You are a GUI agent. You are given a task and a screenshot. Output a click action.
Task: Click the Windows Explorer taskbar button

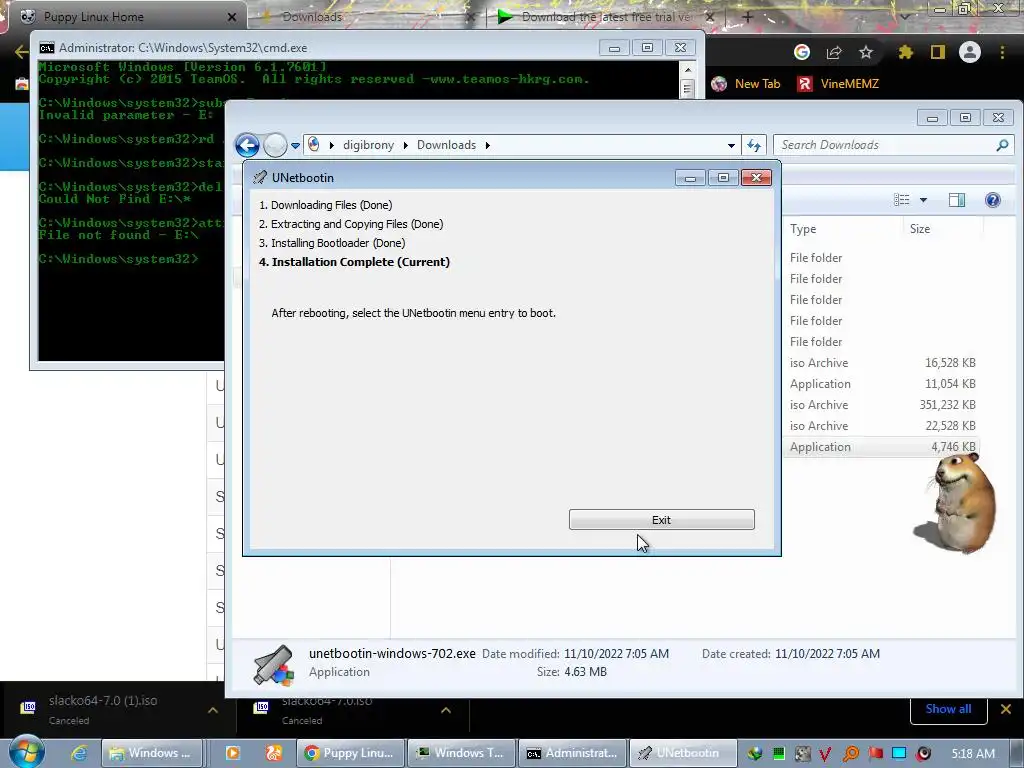150,753
